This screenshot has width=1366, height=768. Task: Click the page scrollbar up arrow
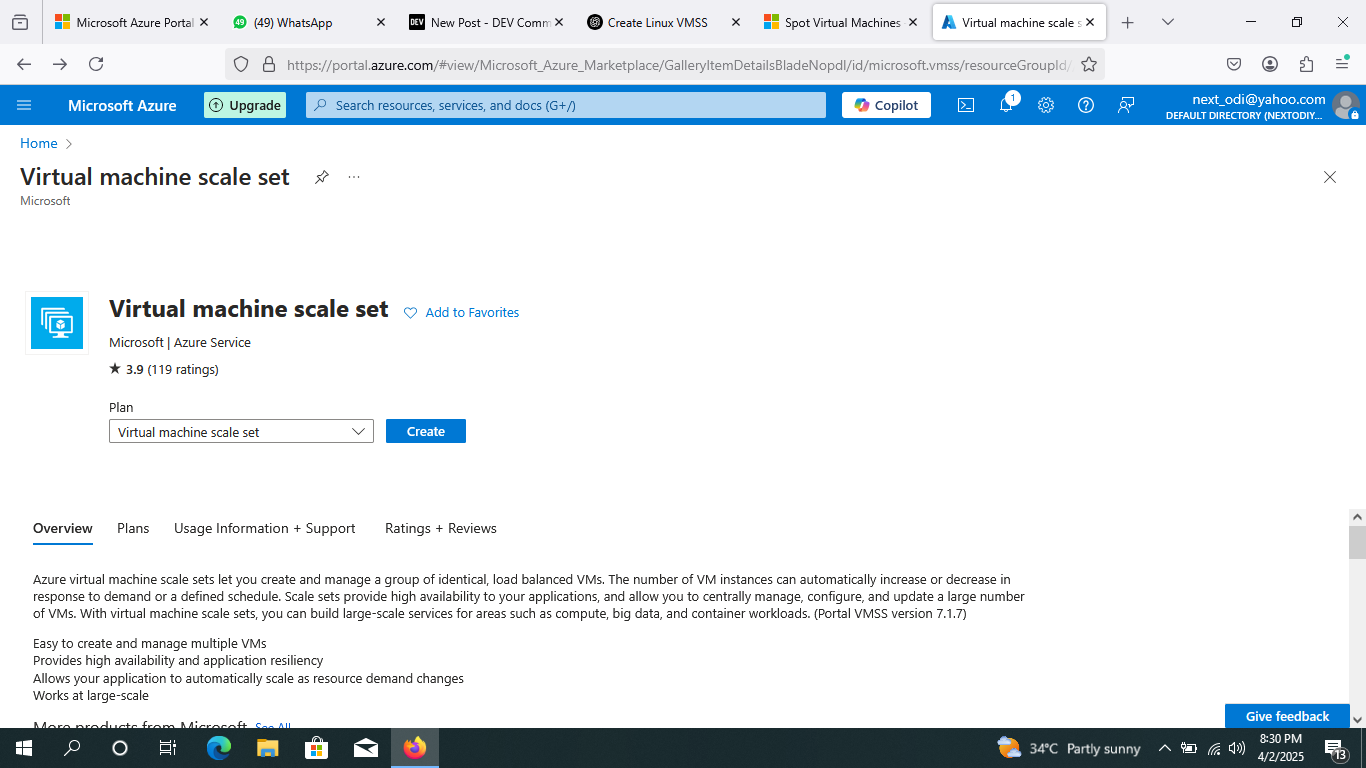[x=1357, y=517]
